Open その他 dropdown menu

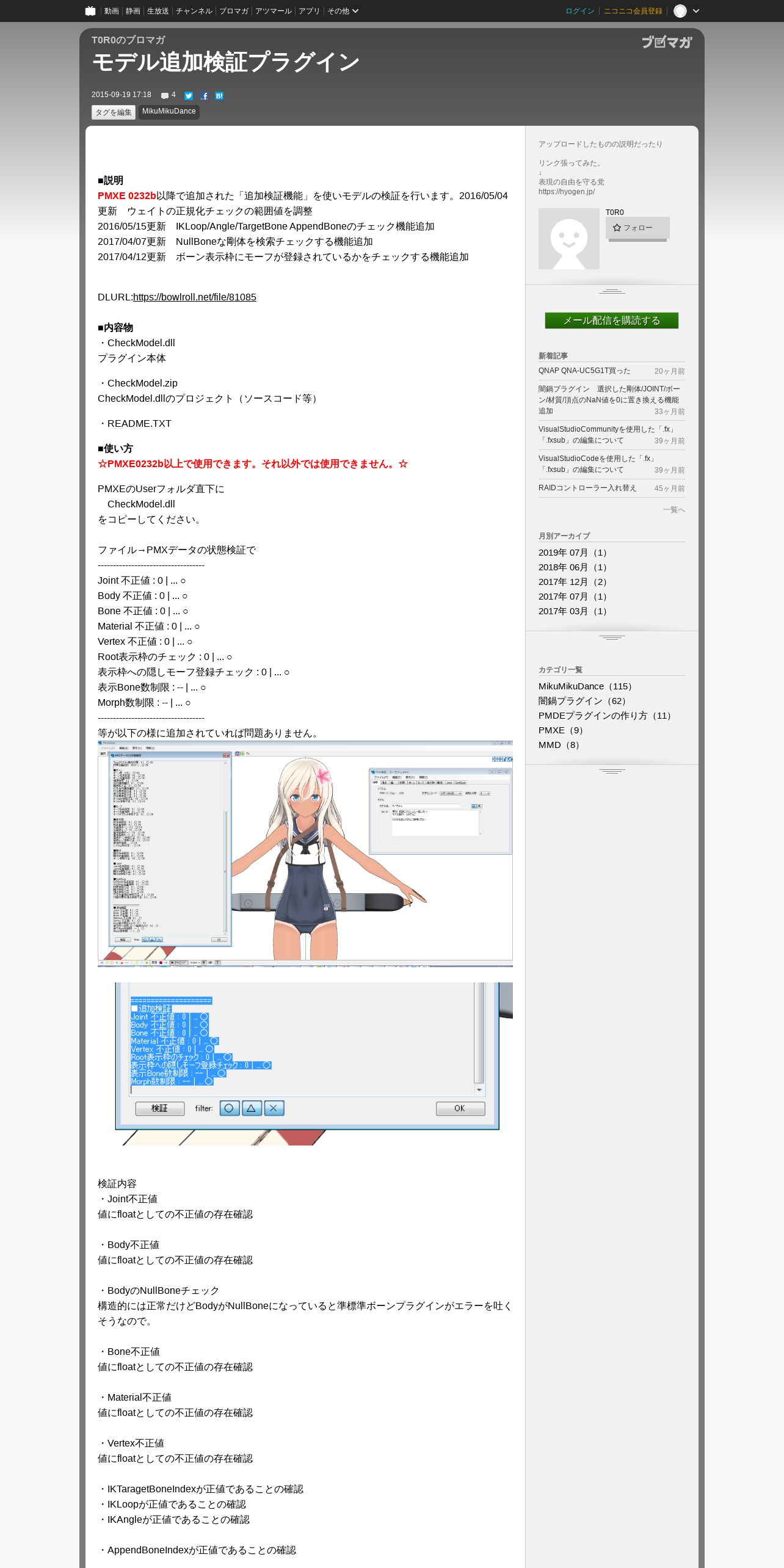point(343,11)
